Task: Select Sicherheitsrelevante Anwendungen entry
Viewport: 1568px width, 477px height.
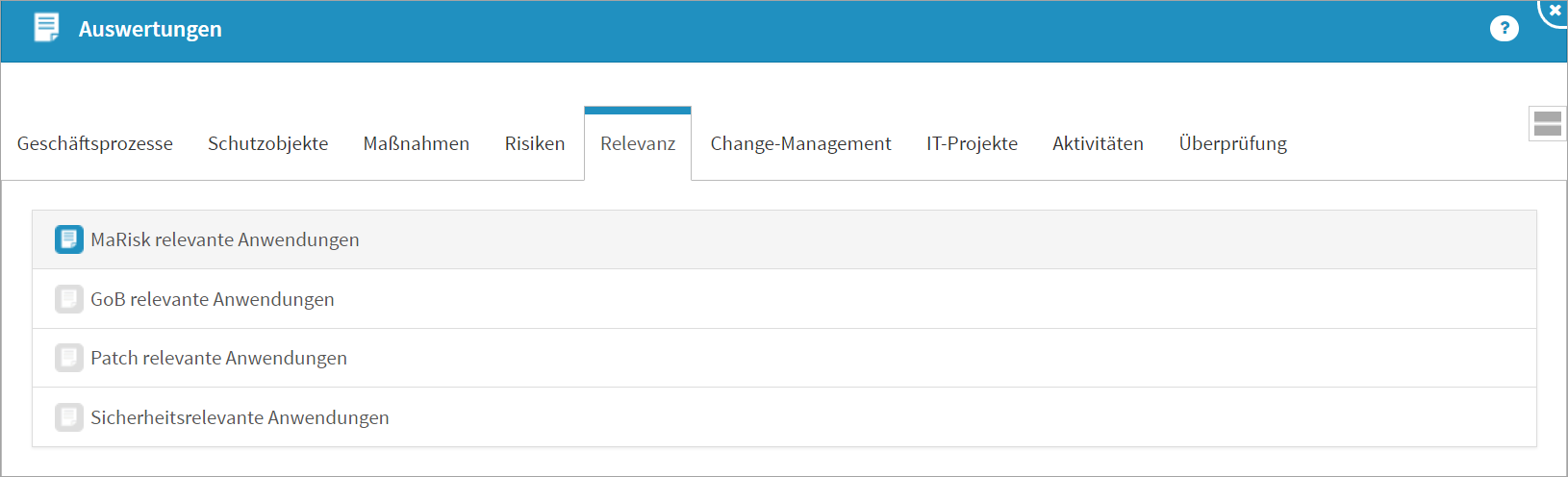Action: [240, 417]
